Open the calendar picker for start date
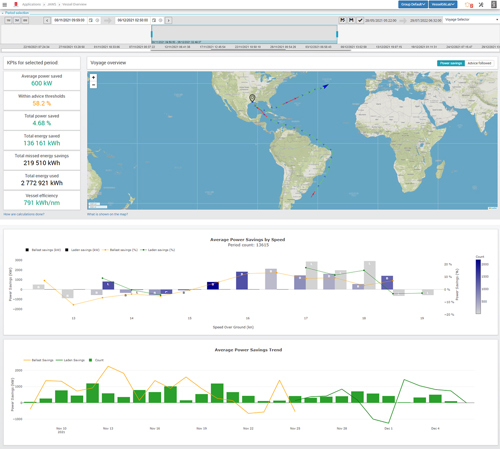The height and width of the screenshot is (449, 500). click(x=91, y=20)
